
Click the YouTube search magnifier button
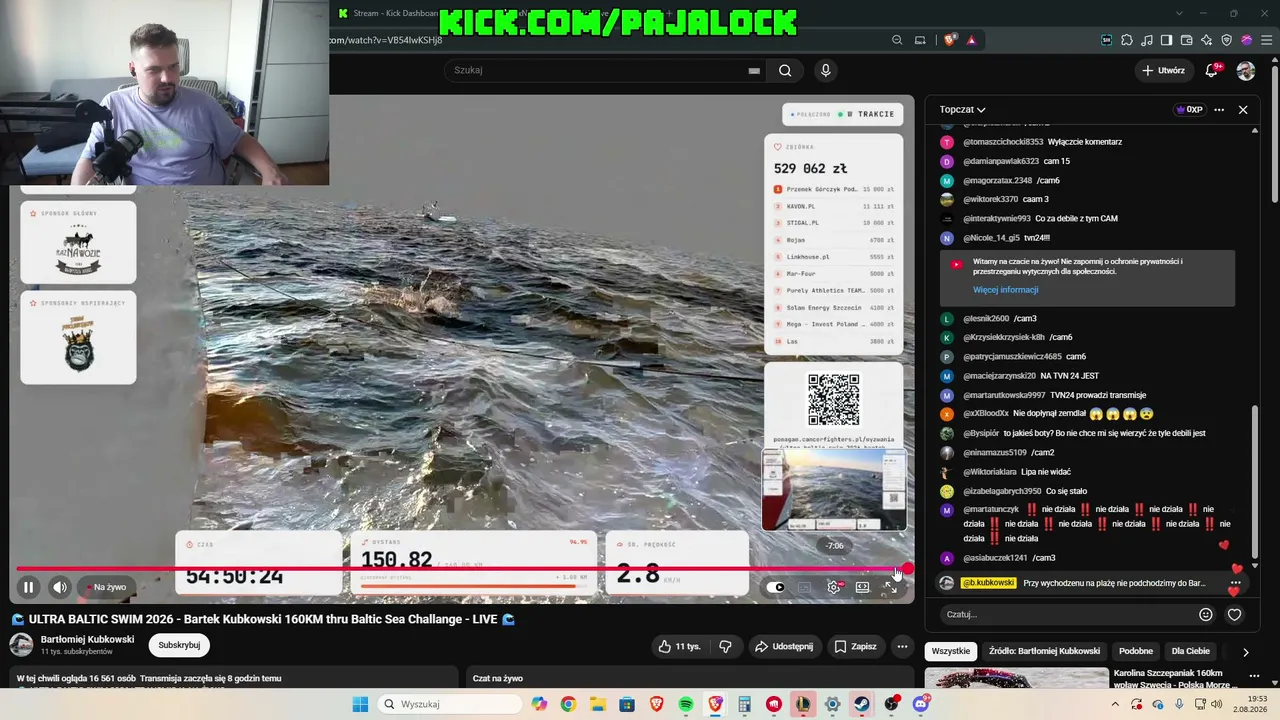[x=785, y=70]
